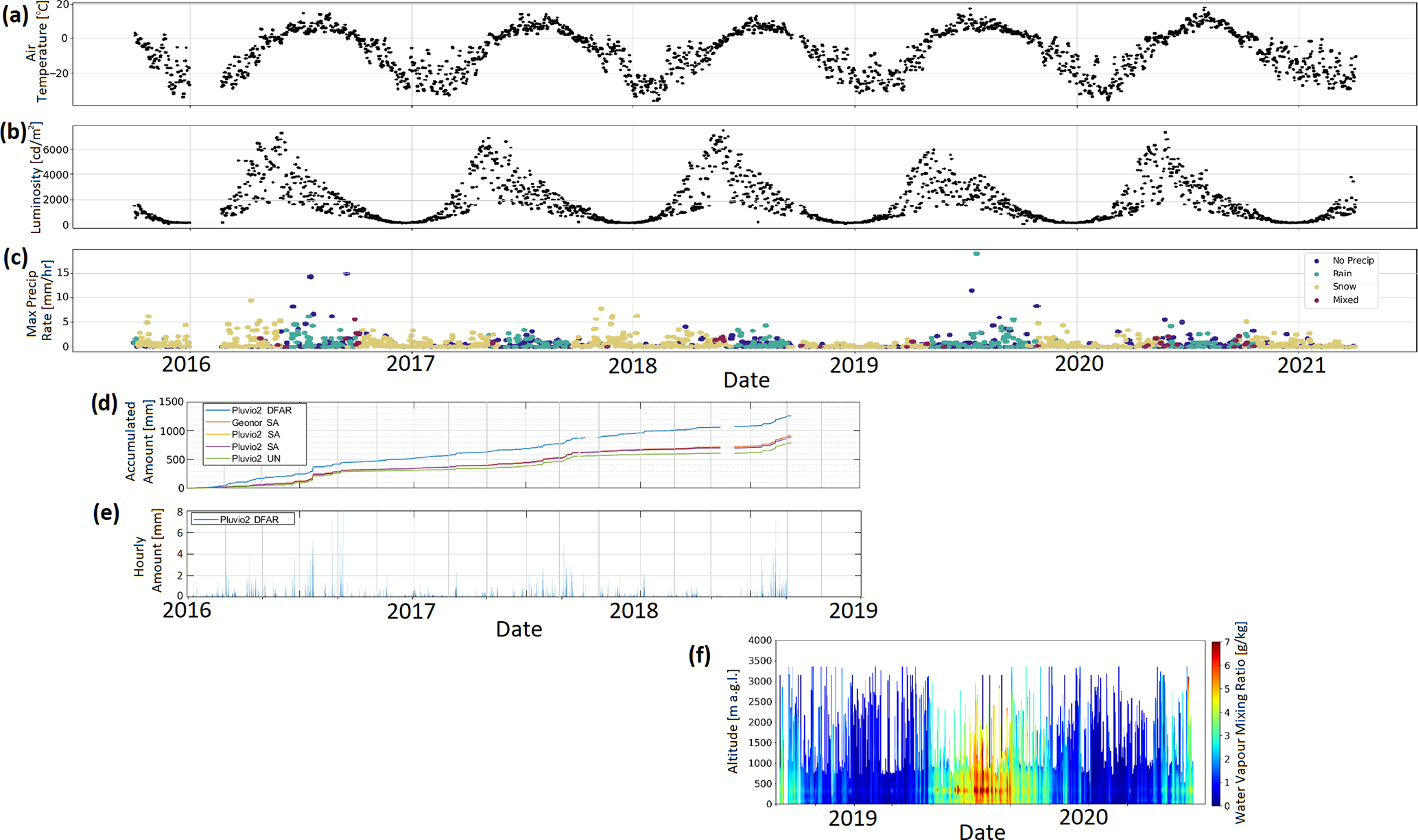Click panel label (d)

[x=104, y=403]
